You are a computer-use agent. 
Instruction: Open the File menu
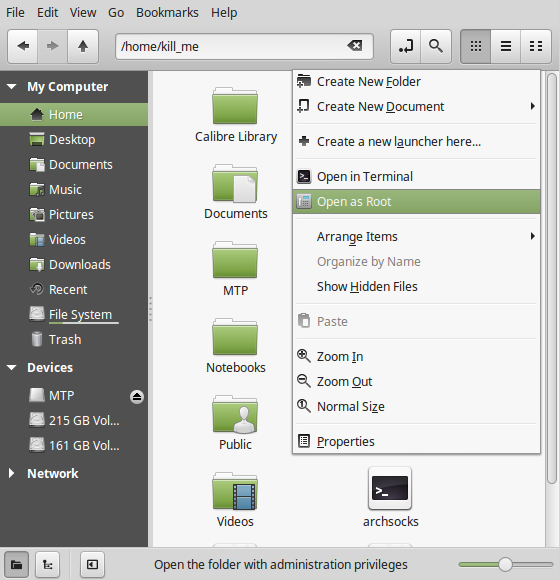point(15,13)
